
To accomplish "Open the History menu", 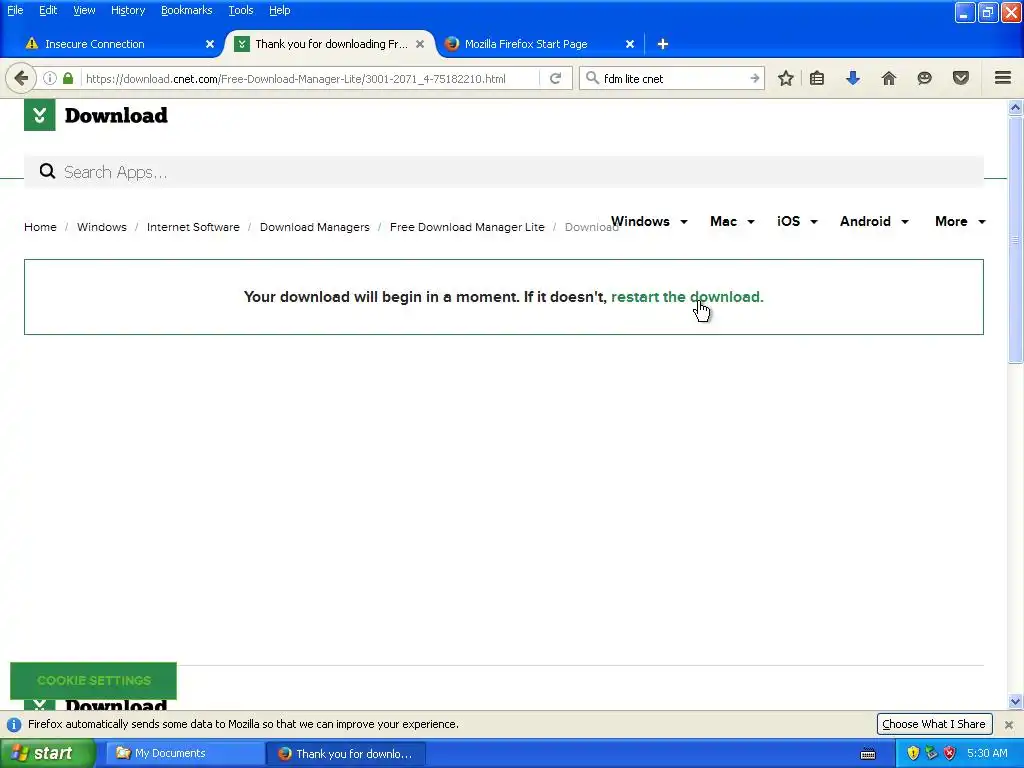I will tap(128, 10).
